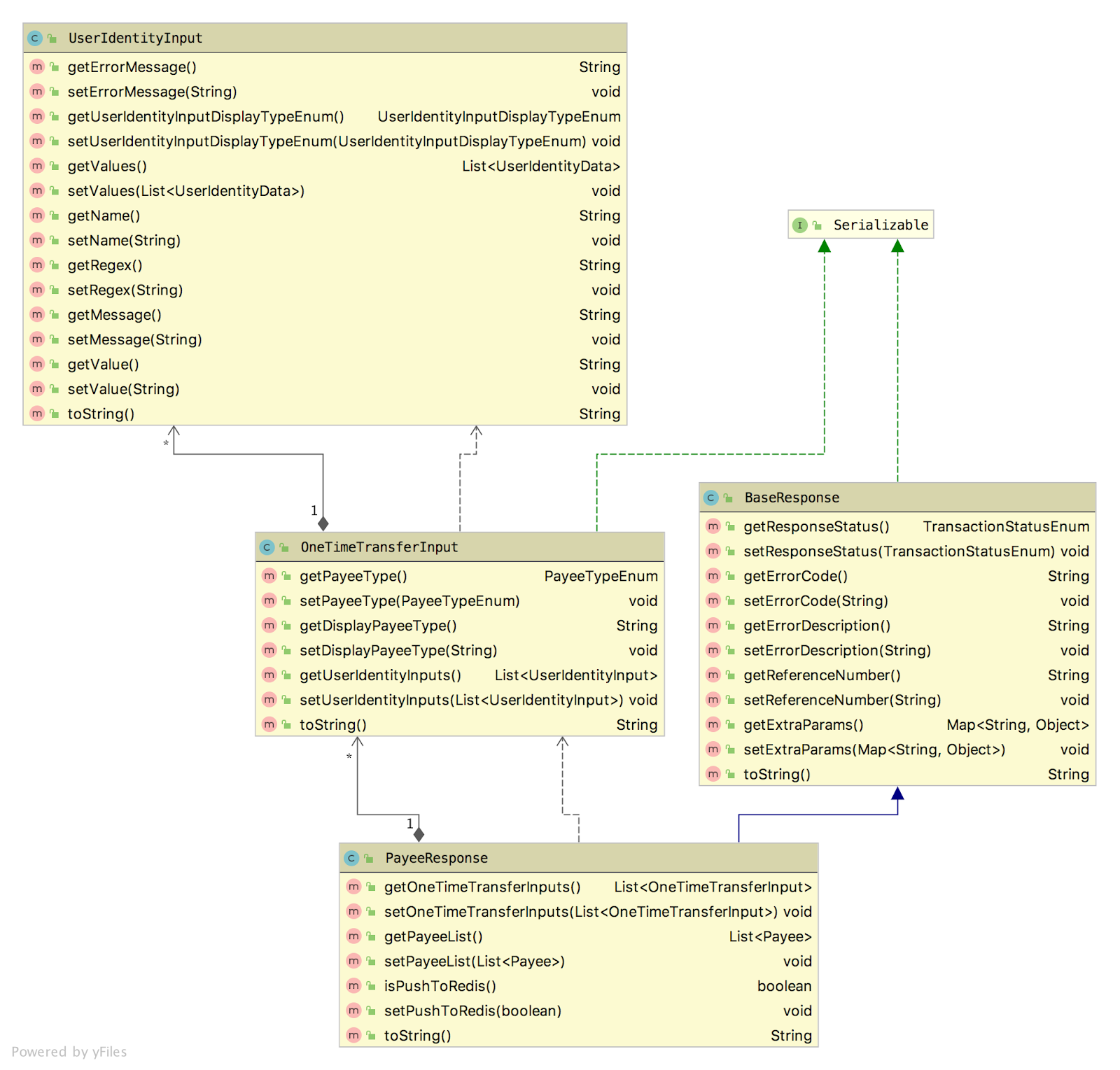Click the method icon beside getPayeeType()
The height and width of the screenshot is (1070, 1120).
269,576
